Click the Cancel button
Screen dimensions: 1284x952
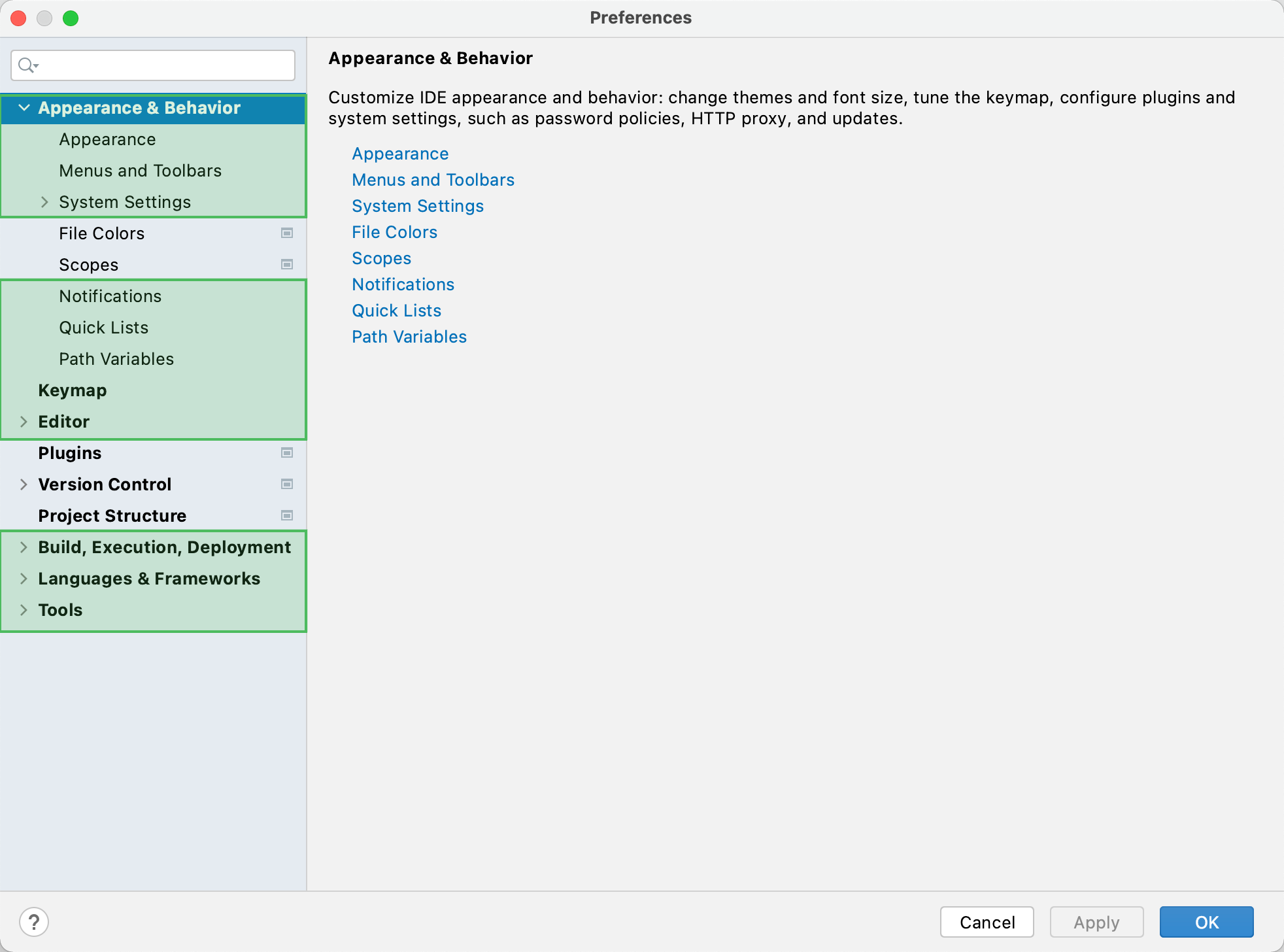point(988,921)
